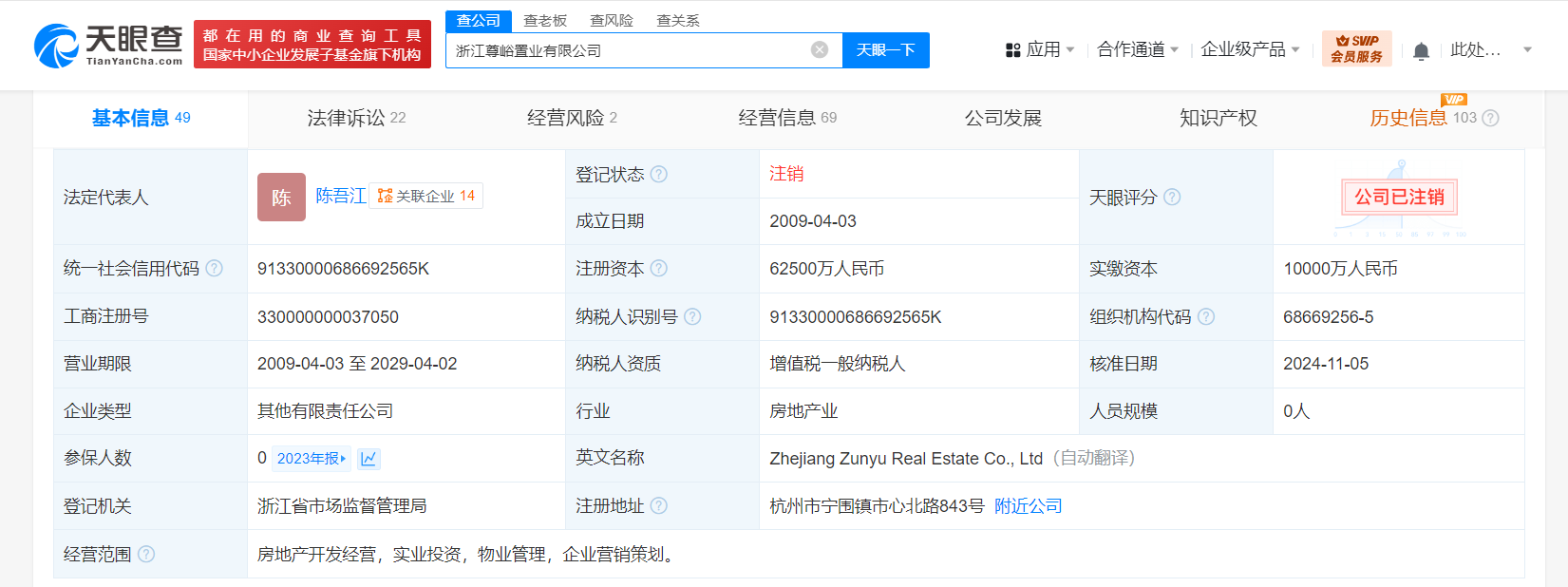Image resolution: width=1568 pixels, height=587 pixels.
Task: Click English name Zhejiang Zunyu Real Estate
Action: [906, 459]
